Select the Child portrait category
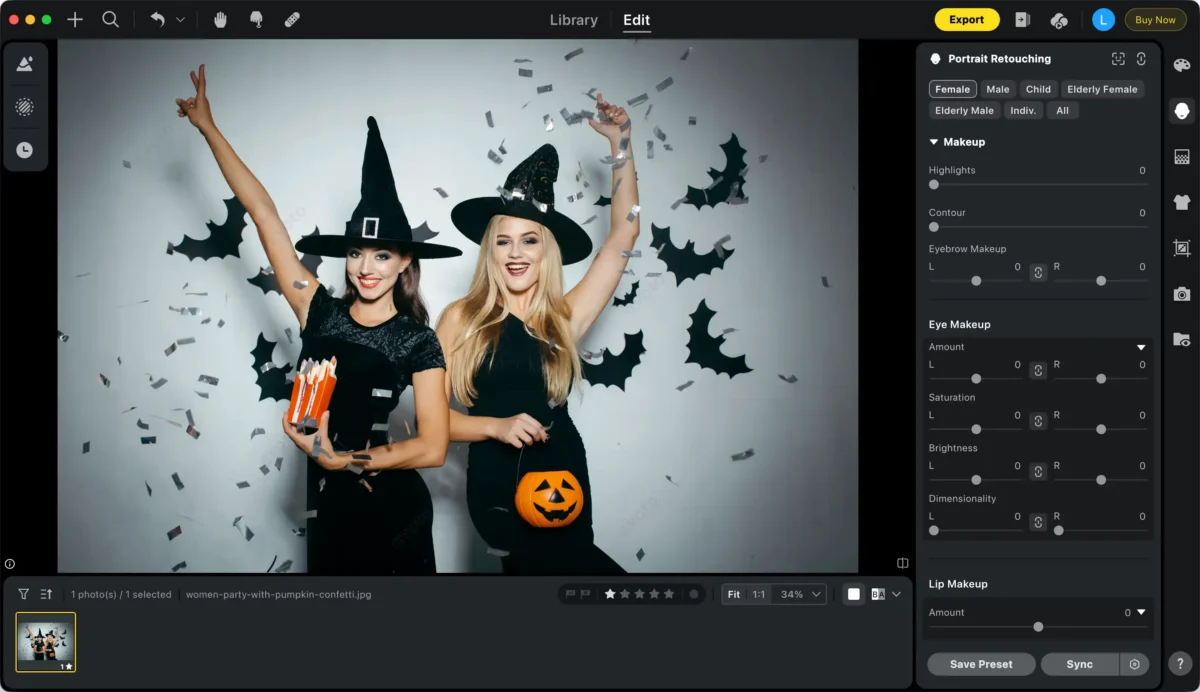 [x=1038, y=89]
